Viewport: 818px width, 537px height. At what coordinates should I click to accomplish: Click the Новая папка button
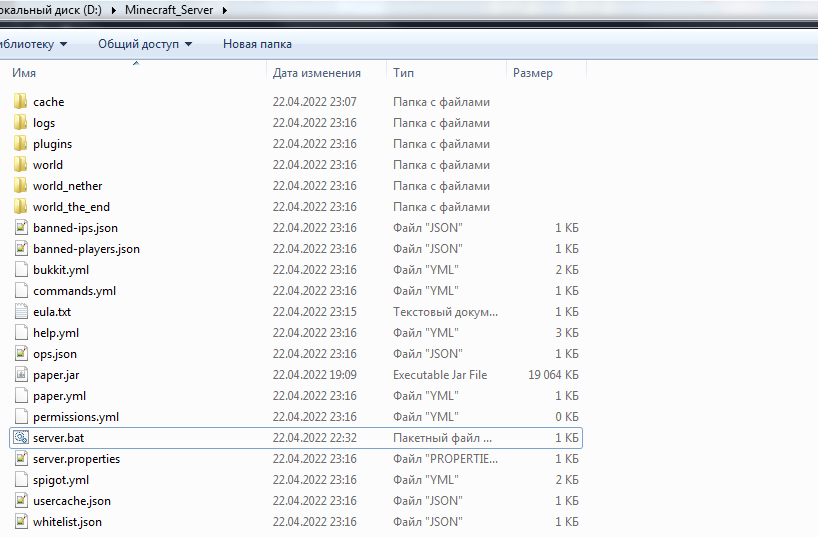pyautogui.click(x=257, y=44)
